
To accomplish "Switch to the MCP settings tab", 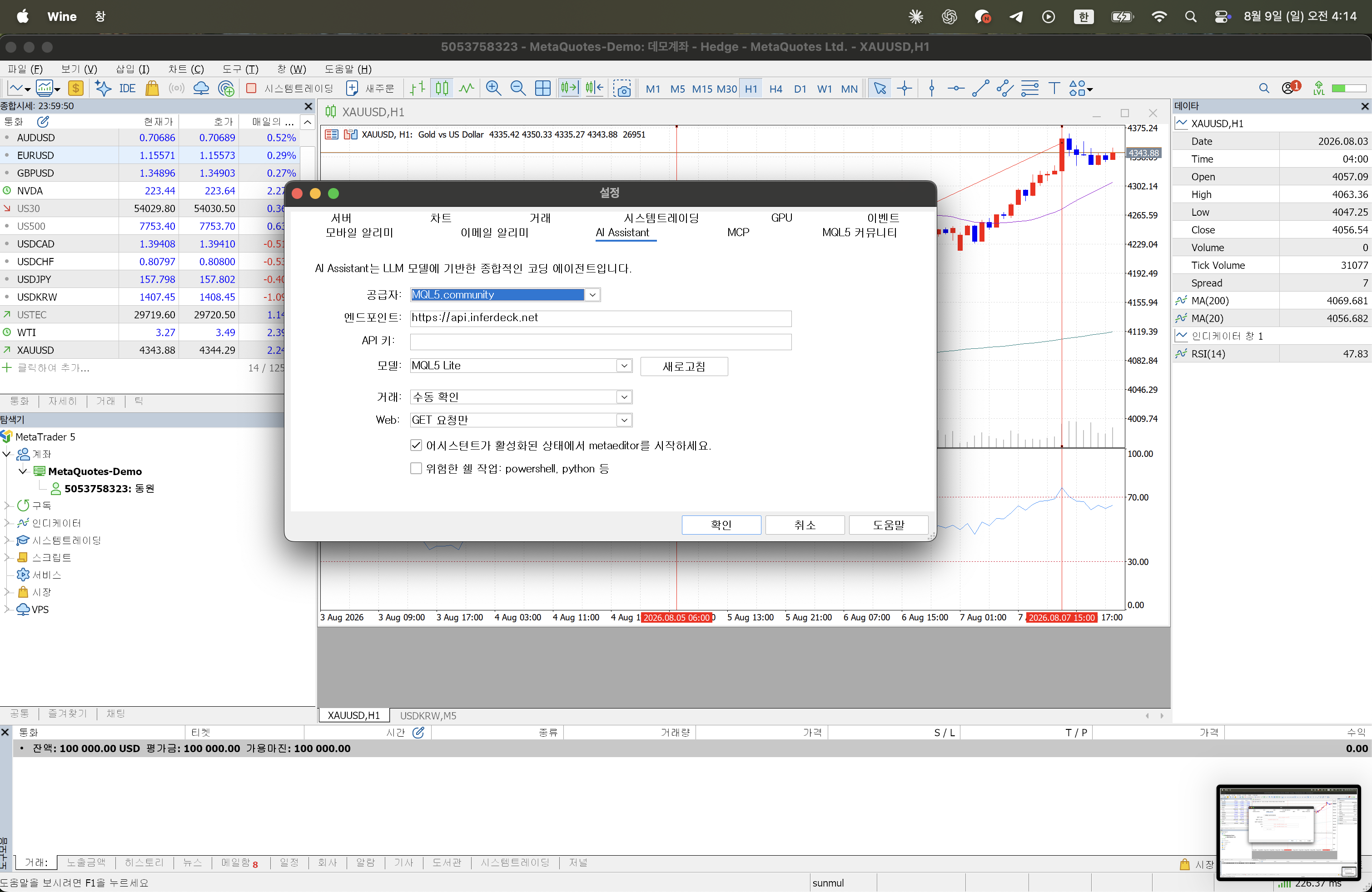I will coord(738,232).
